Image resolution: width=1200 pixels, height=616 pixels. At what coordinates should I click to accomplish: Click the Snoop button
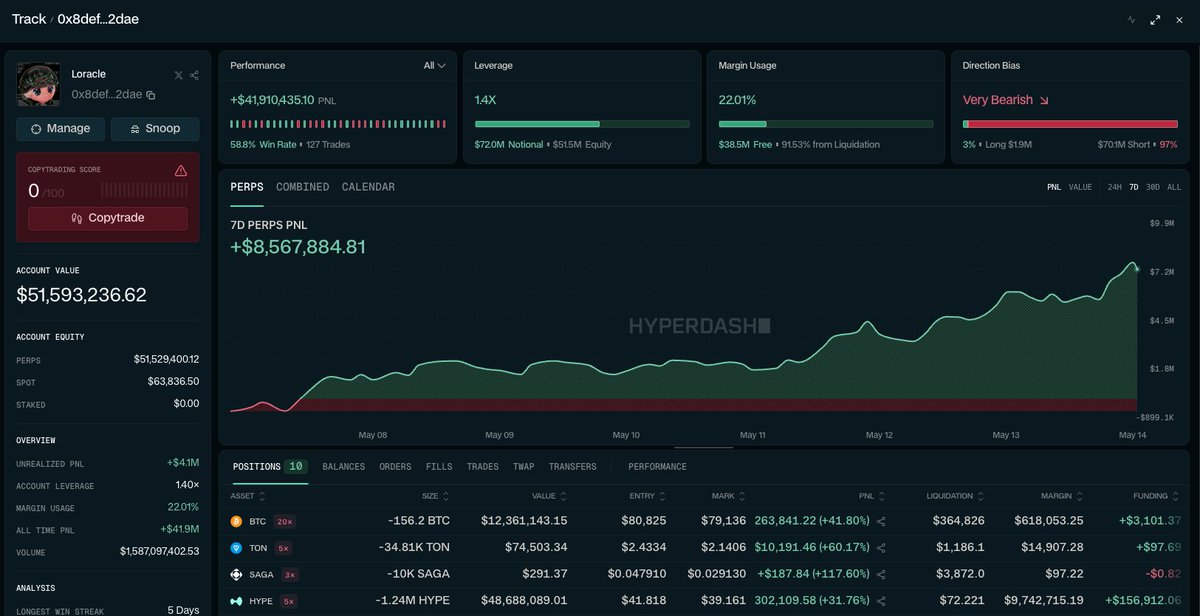click(x=154, y=129)
